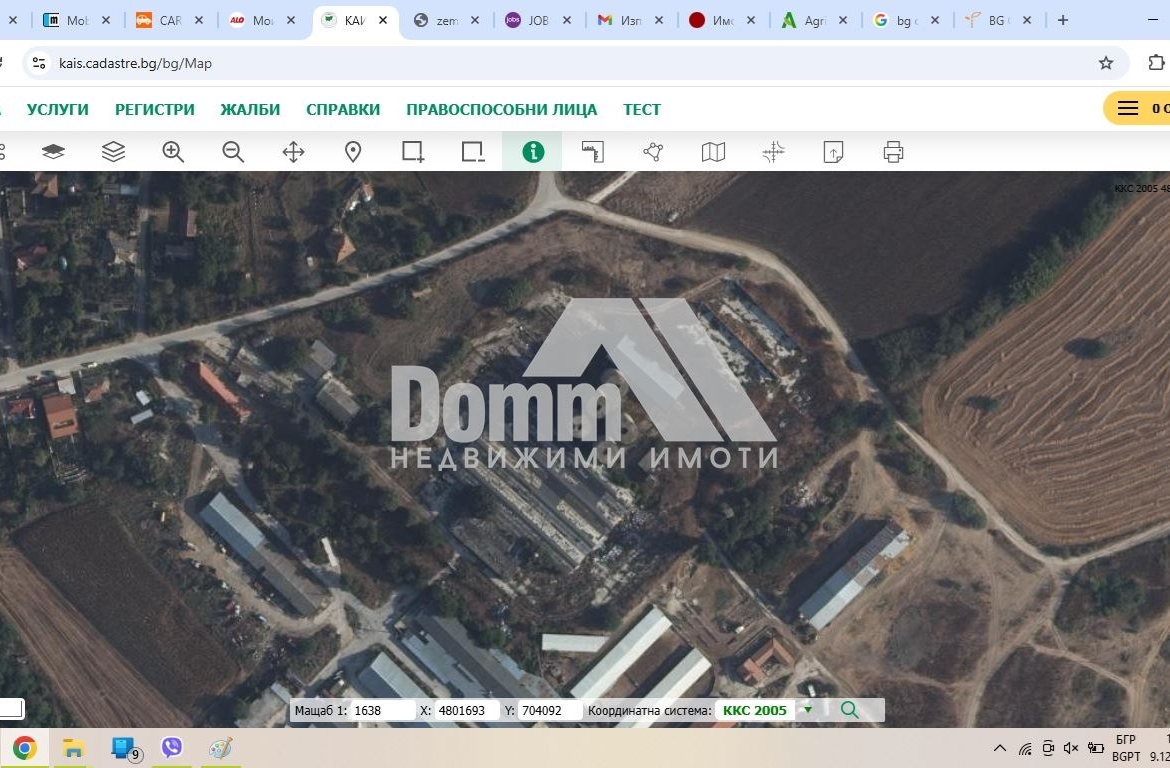Select the polygon drawing tool
The height and width of the screenshot is (768, 1170).
653,152
